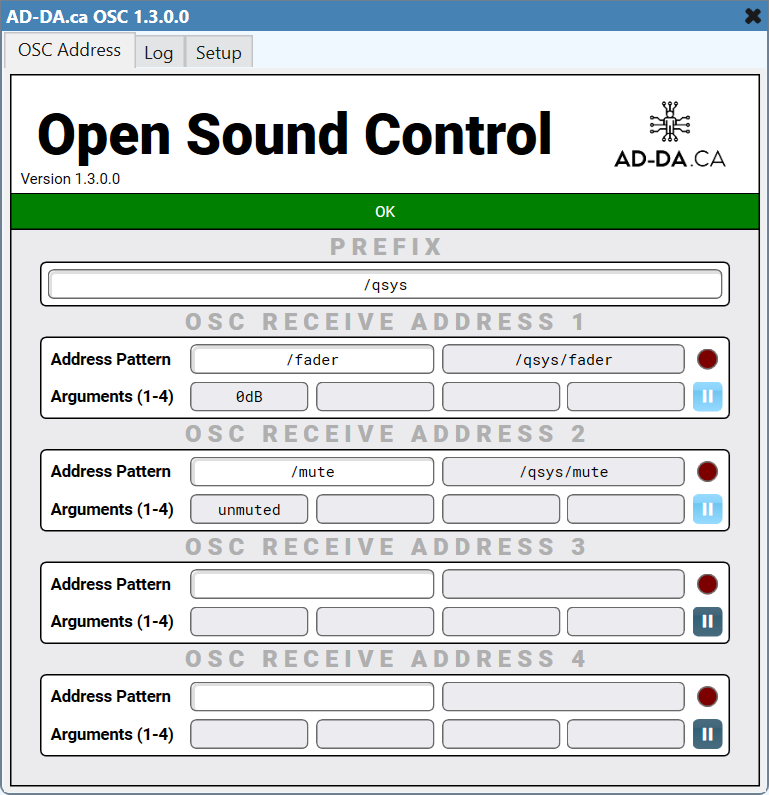The width and height of the screenshot is (769, 795).
Task: Toggle pause button for Receive Address 4
Action: (707, 734)
